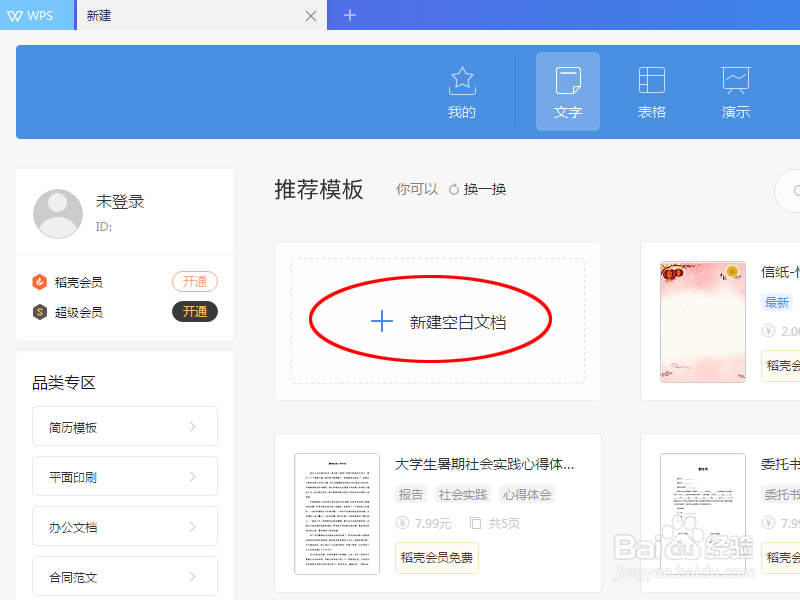Open the 平面印刷 category

pyautogui.click(x=125, y=477)
